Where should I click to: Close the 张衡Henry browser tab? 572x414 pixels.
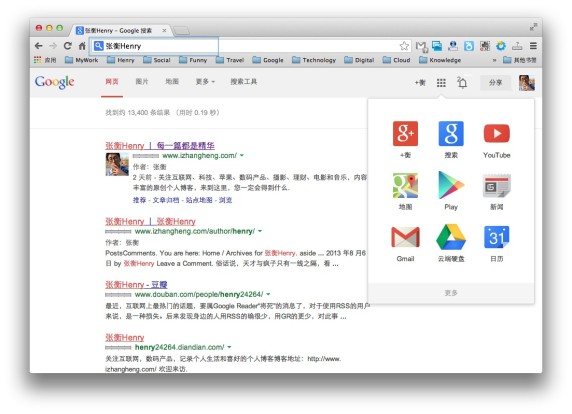tap(164, 31)
